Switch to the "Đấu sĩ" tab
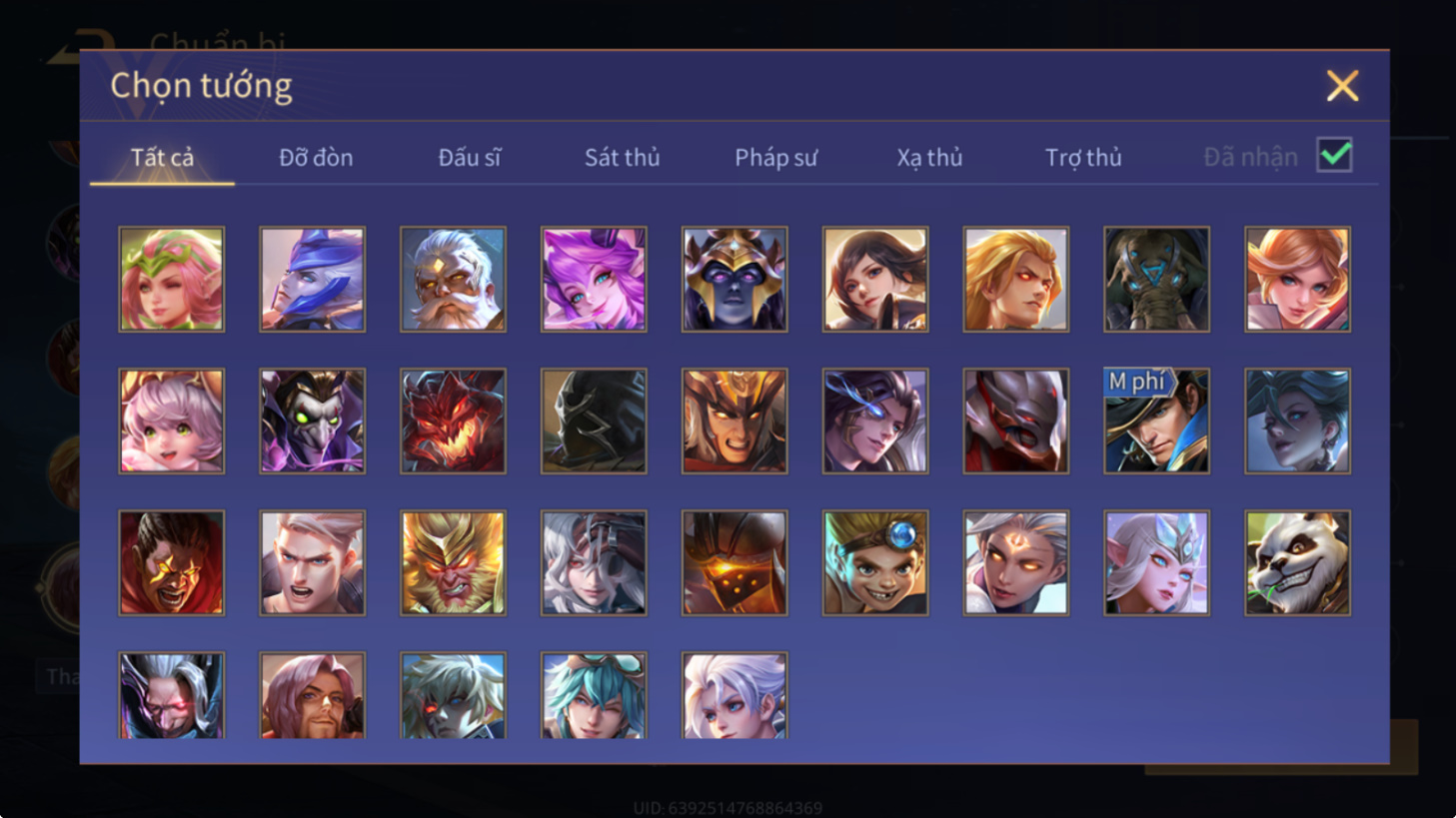 [470, 157]
